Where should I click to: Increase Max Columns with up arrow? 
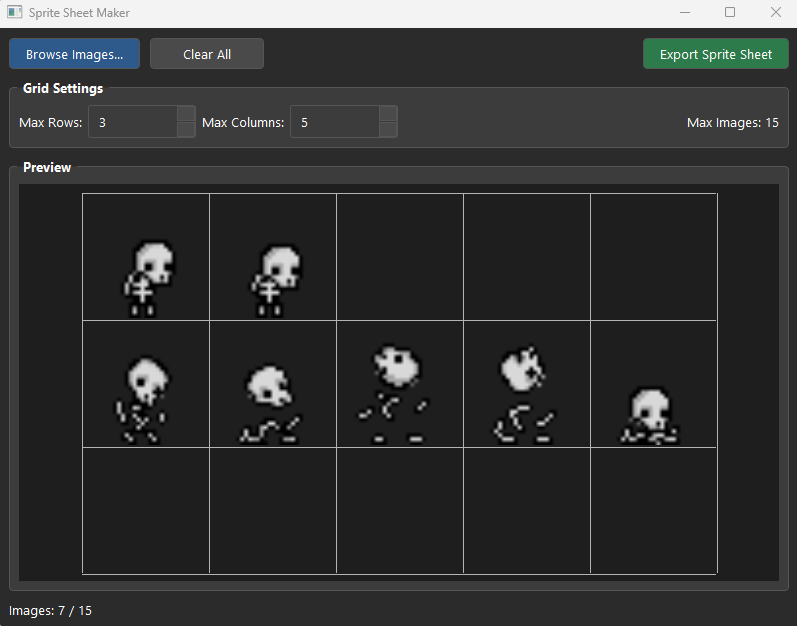tap(388, 113)
